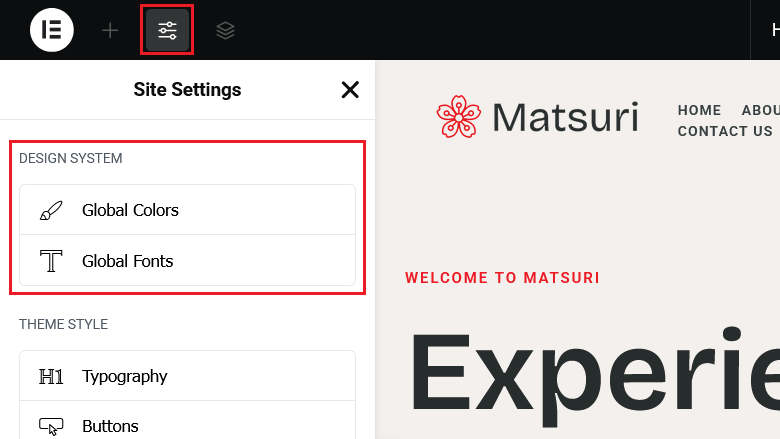Open Site Settings via the sliders icon
Viewport: 780px width, 439px height.
pos(167,30)
